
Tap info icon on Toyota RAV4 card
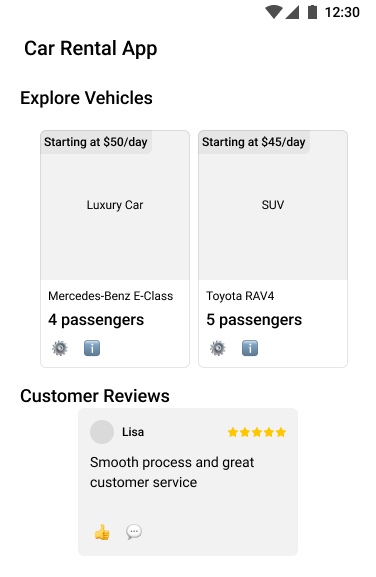[250, 348]
